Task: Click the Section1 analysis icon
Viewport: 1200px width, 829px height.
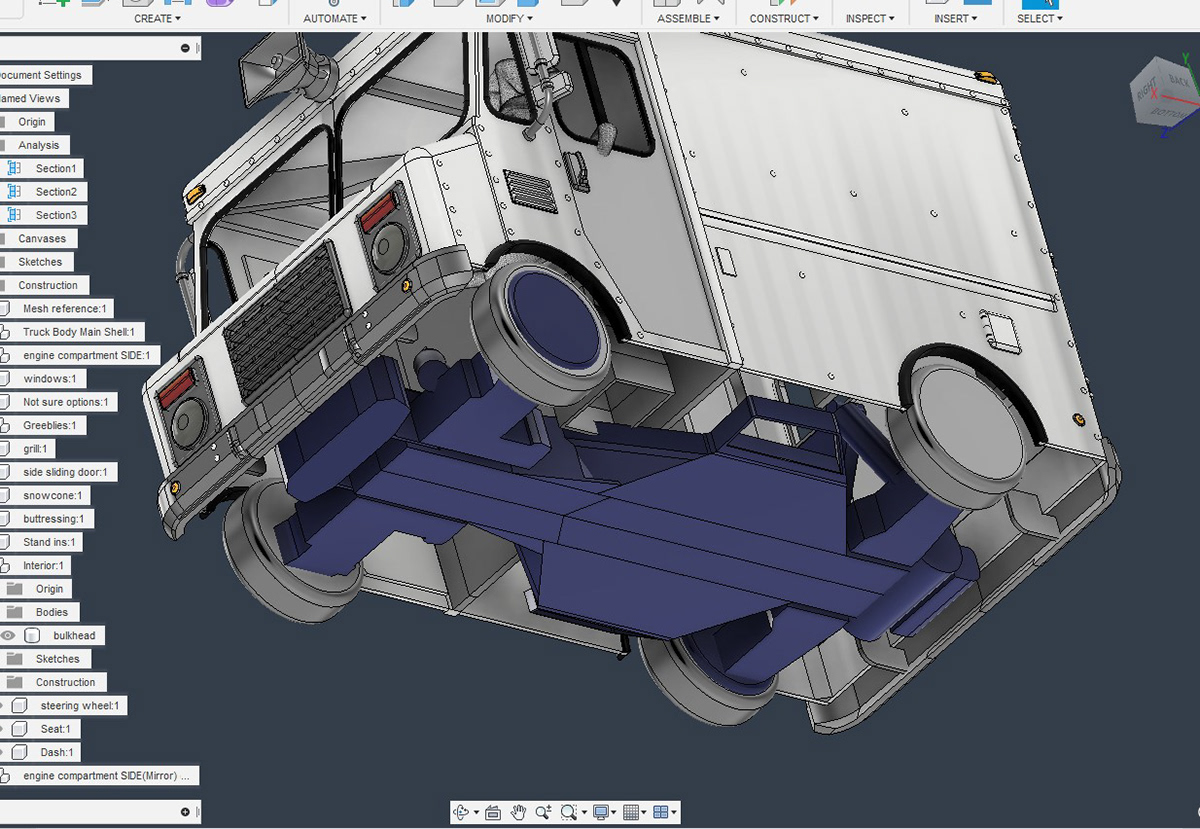Action: tap(13, 168)
